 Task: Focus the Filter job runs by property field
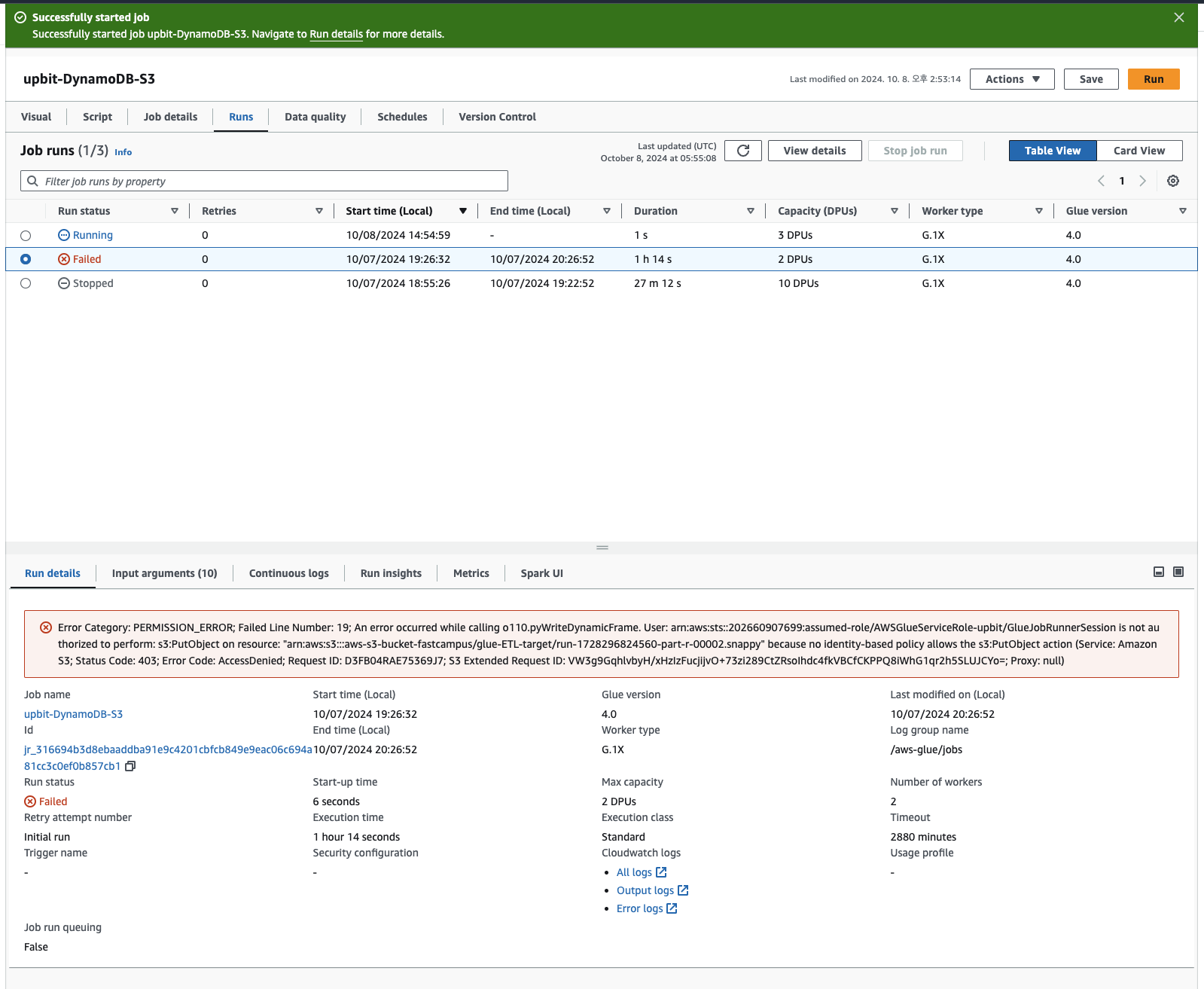[264, 181]
